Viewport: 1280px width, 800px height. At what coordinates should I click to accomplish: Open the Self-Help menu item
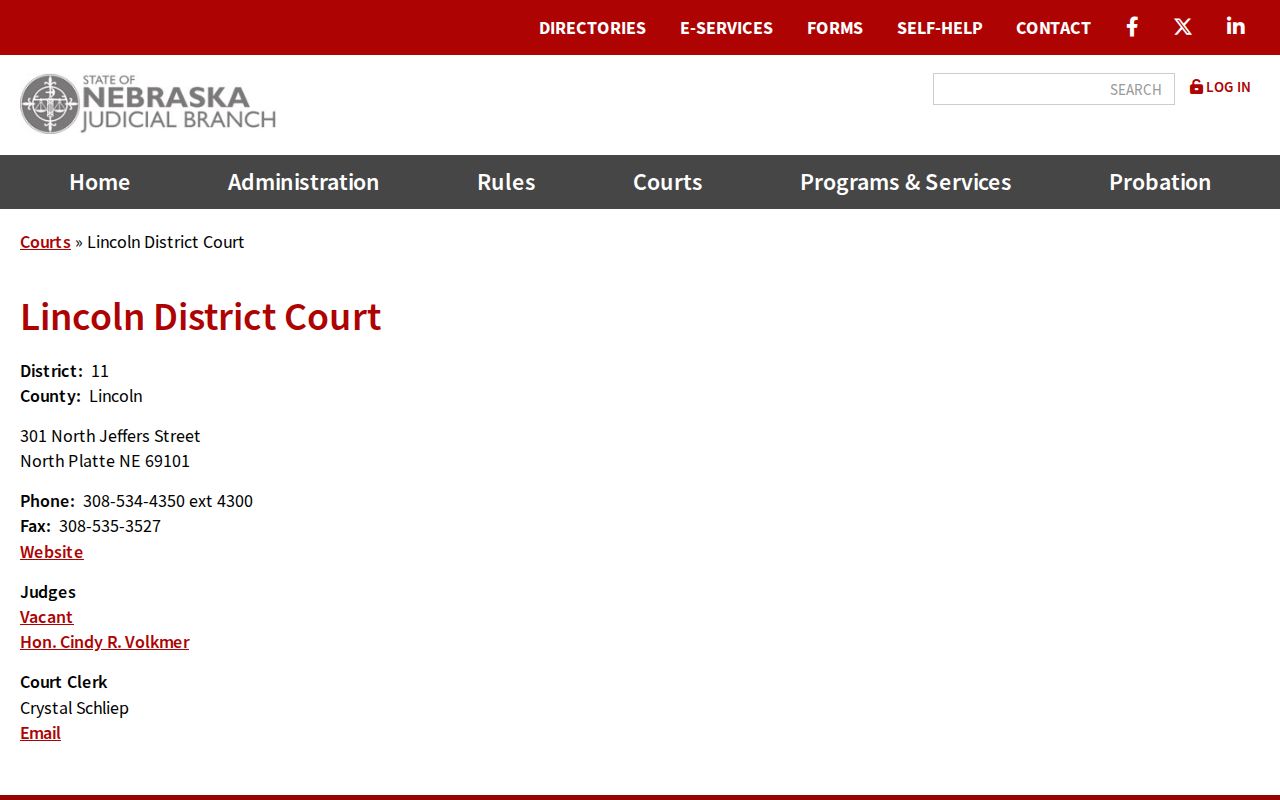939,28
